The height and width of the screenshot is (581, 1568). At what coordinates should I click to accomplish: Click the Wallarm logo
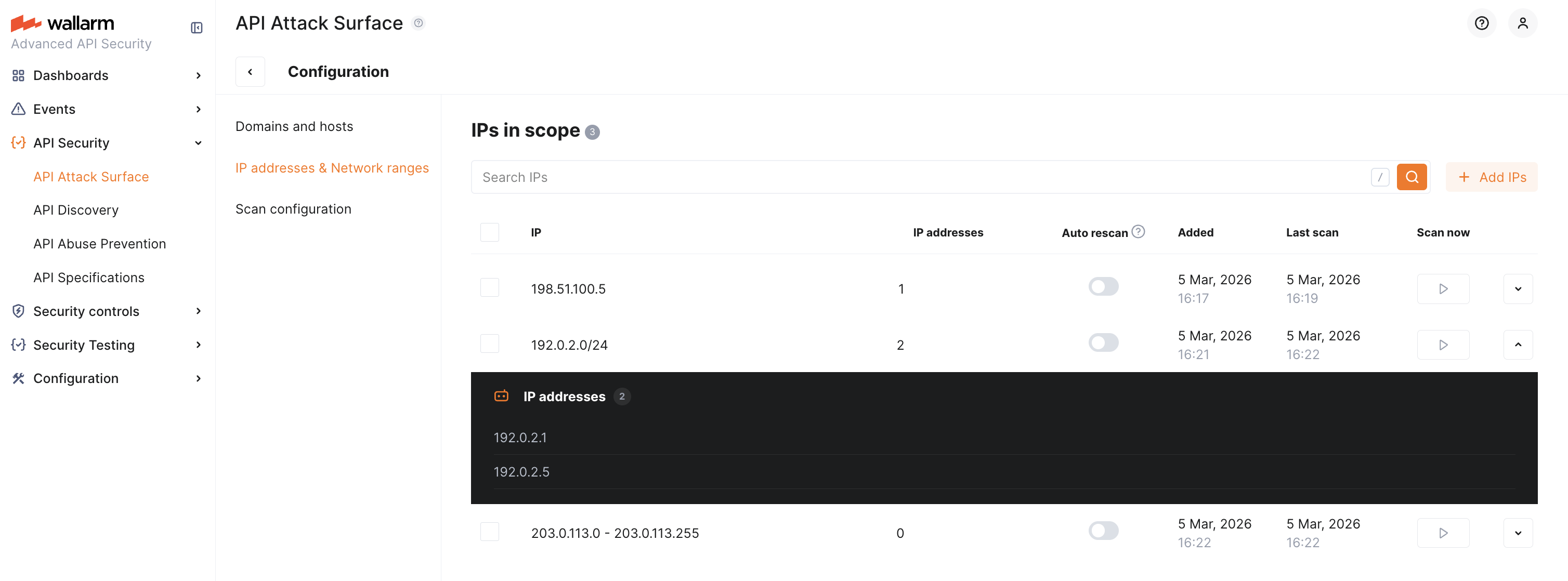[61, 23]
